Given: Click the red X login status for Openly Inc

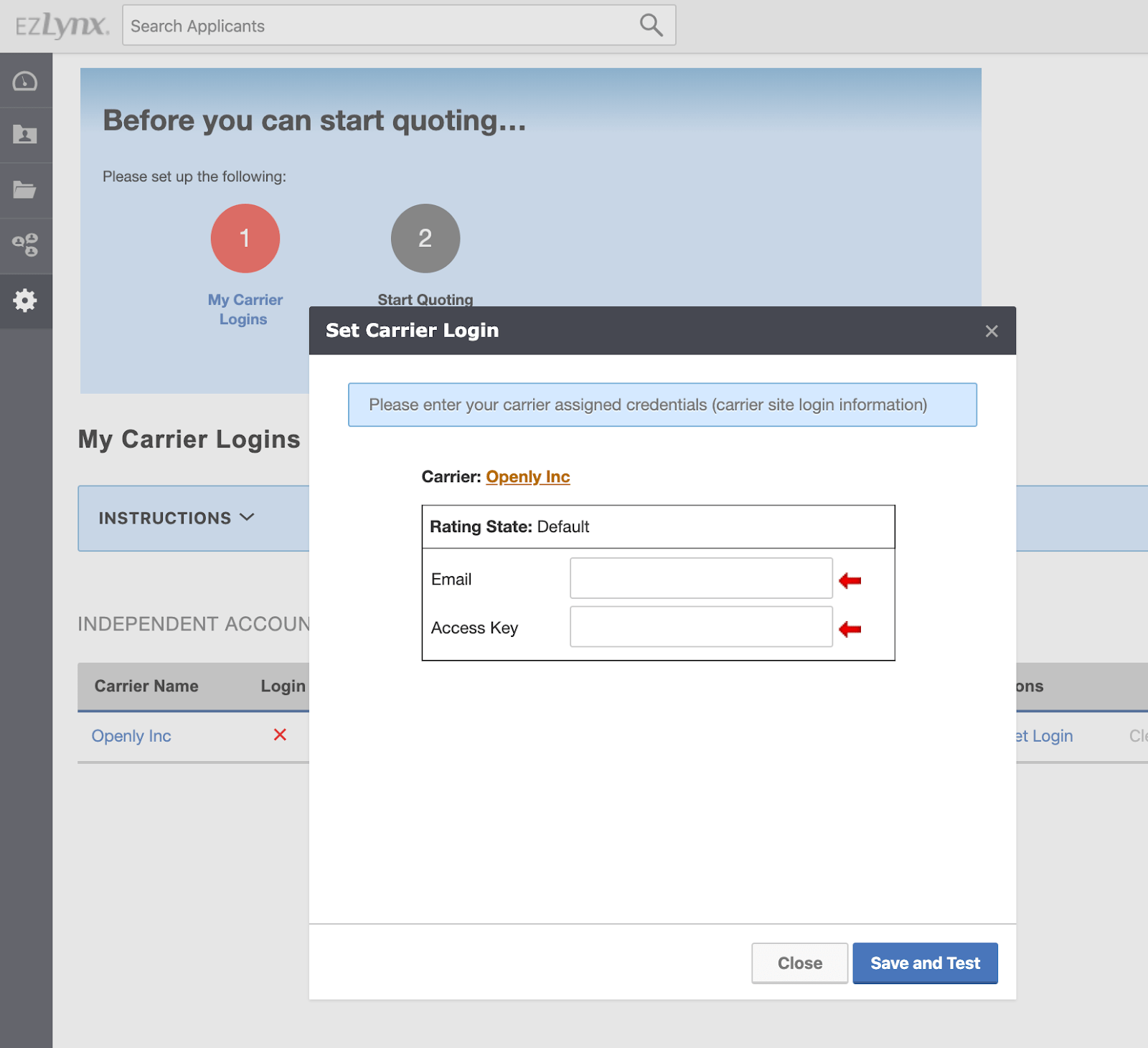Looking at the screenshot, I should pyautogui.click(x=280, y=735).
